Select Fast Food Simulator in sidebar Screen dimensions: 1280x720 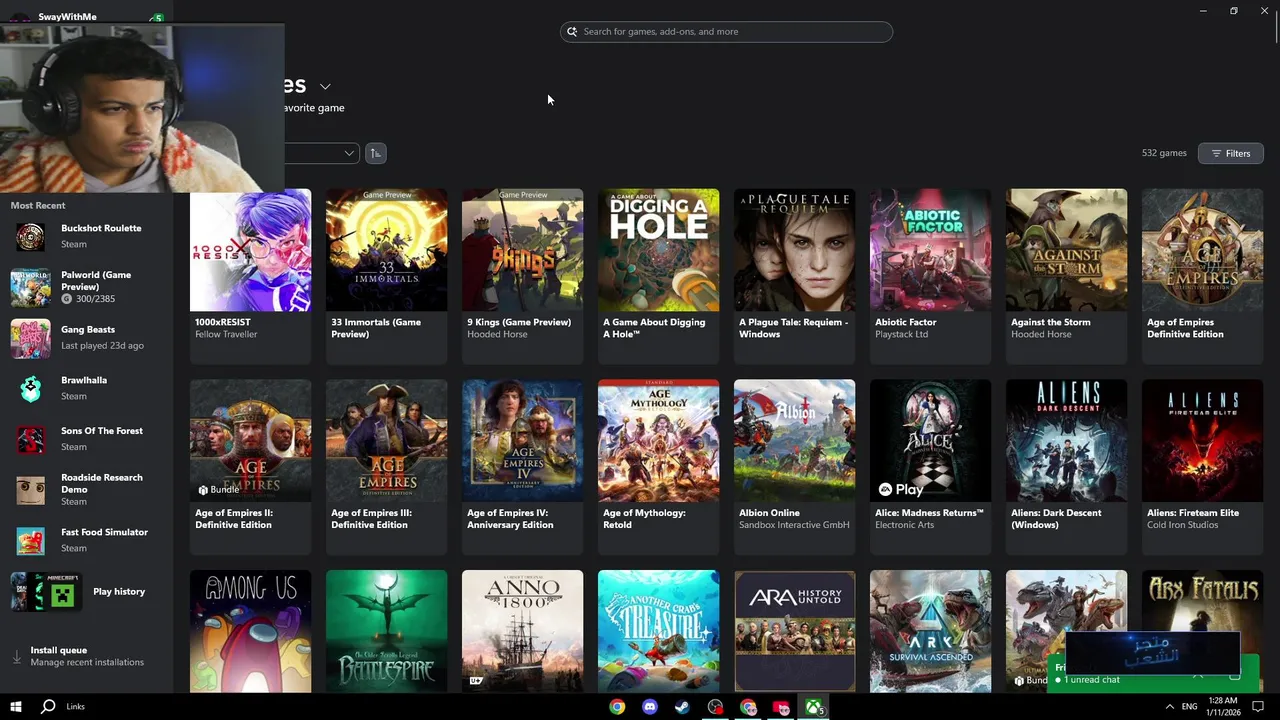(86, 540)
